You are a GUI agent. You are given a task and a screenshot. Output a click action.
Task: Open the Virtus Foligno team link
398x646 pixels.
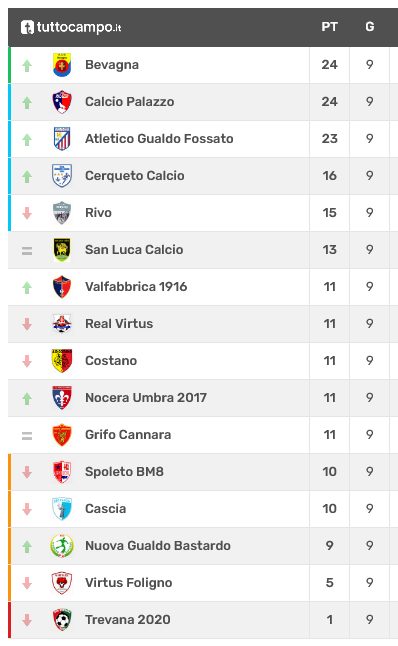[129, 583]
